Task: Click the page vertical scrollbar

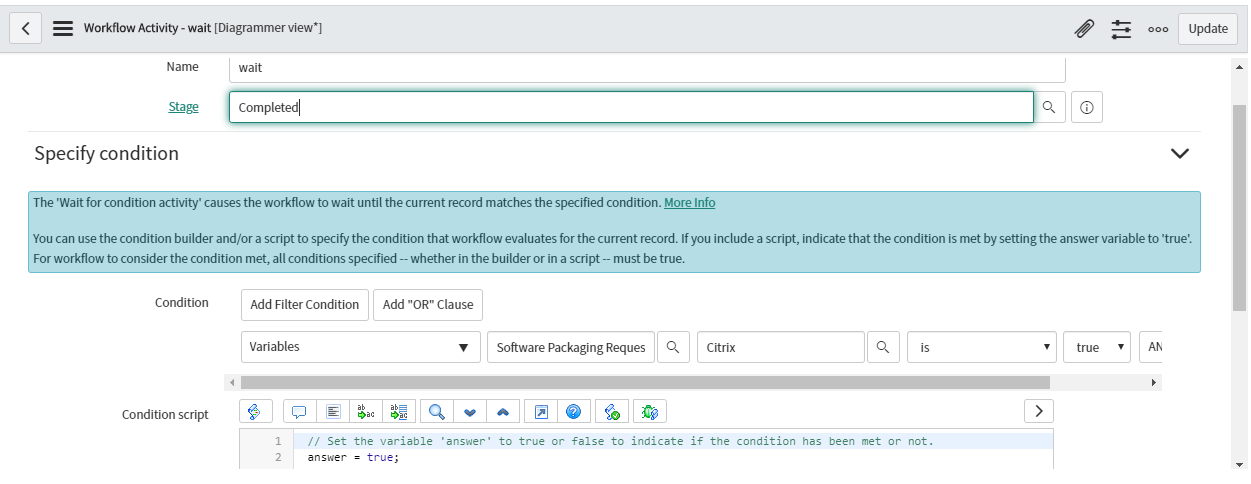Action: (1239, 207)
